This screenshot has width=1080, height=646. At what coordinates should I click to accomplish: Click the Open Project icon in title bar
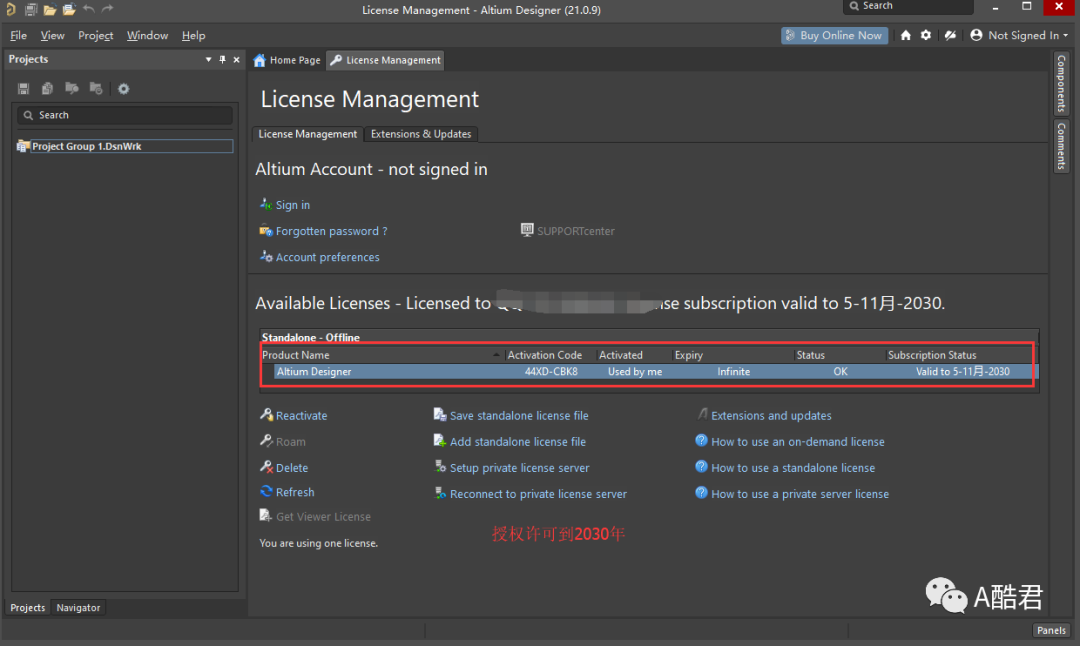[x=68, y=10]
